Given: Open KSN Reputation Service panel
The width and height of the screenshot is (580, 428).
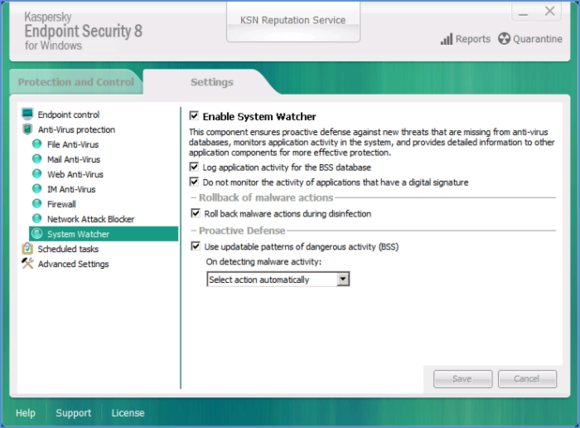Looking at the screenshot, I should pos(293,20).
